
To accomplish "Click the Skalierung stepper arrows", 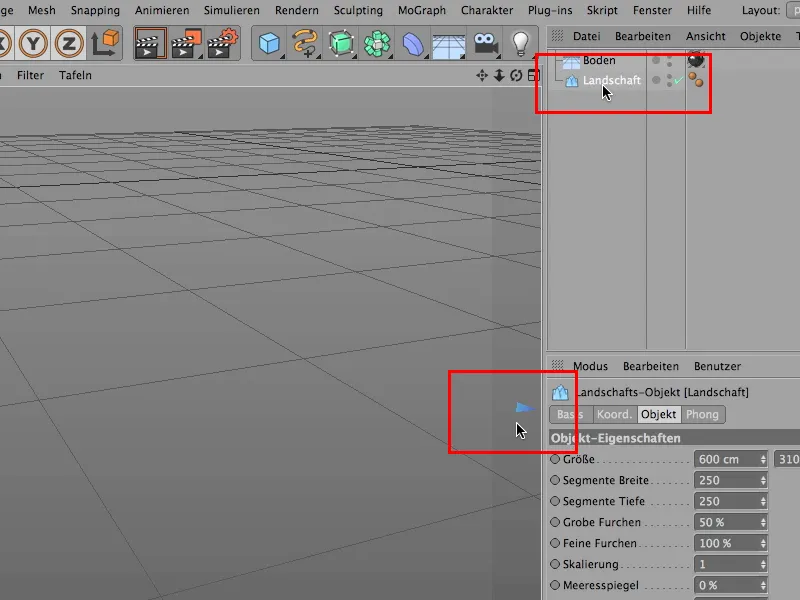I will tap(763, 564).
